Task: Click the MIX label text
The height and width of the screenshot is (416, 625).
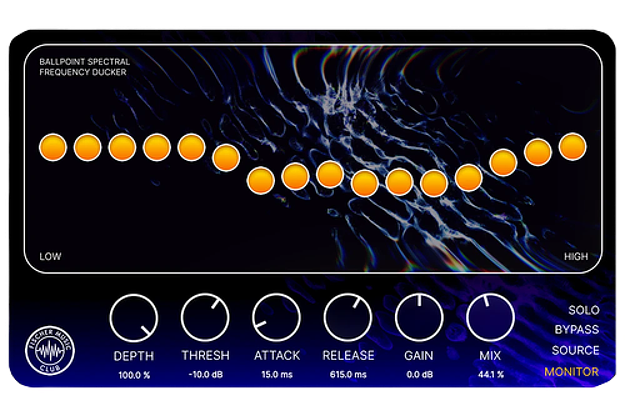Action: click(x=490, y=355)
